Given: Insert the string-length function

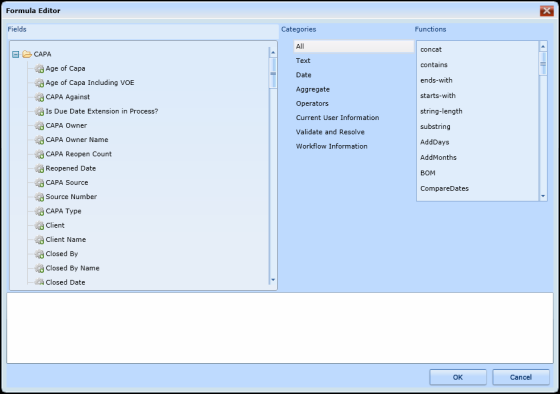Looking at the screenshot, I should (441, 111).
